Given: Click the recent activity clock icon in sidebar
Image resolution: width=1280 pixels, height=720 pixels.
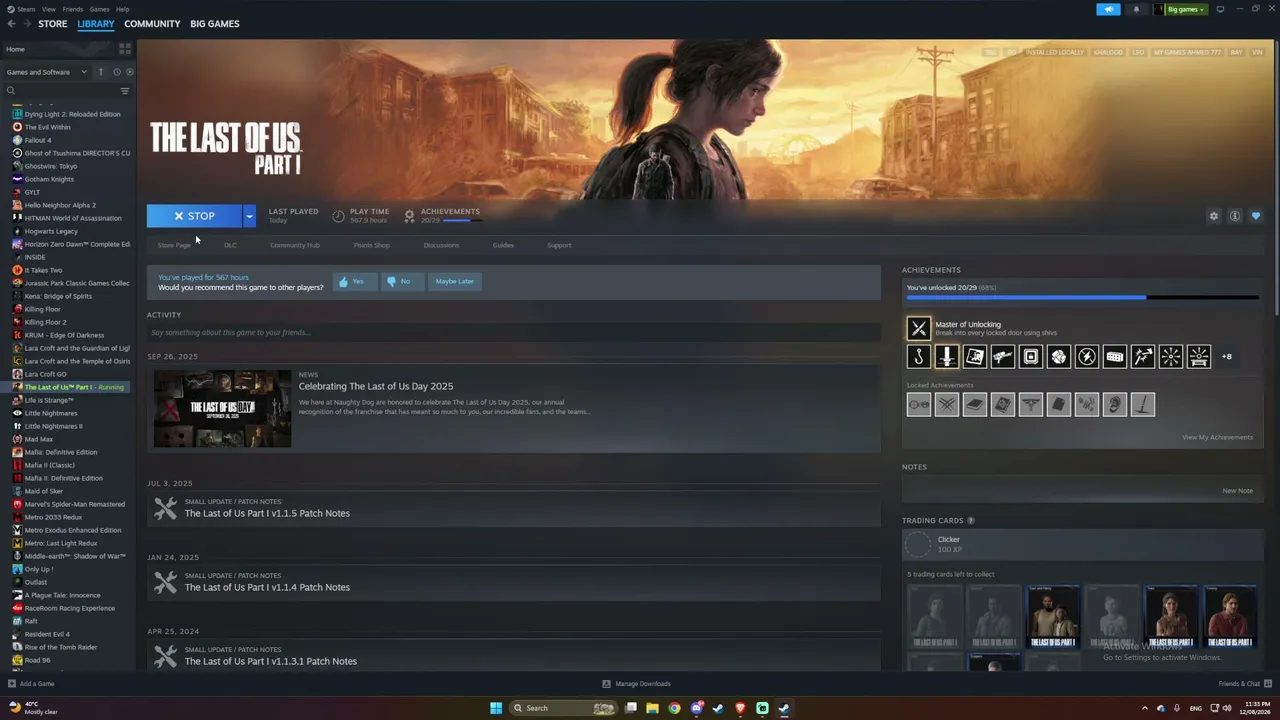Looking at the screenshot, I should tap(117, 72).
